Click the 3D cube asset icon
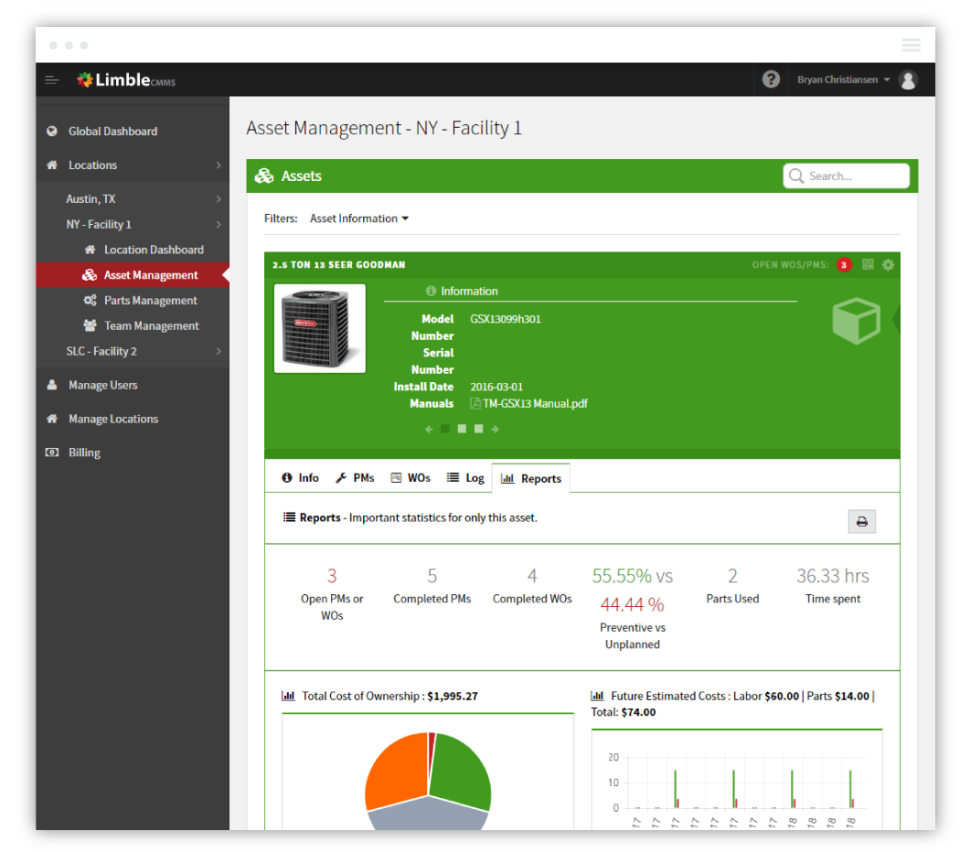Screen dimensions: 960x852 [x=856, y=321]
